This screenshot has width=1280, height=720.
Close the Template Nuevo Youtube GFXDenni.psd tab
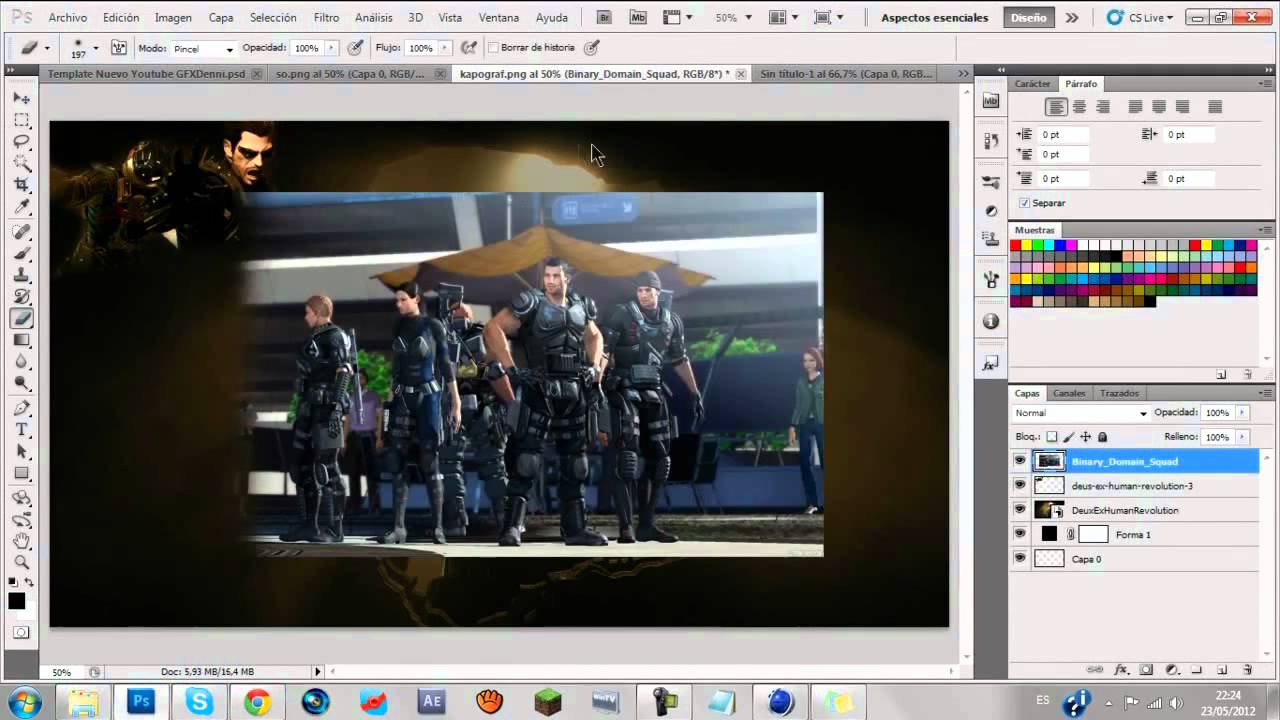[x=257, y=74]
